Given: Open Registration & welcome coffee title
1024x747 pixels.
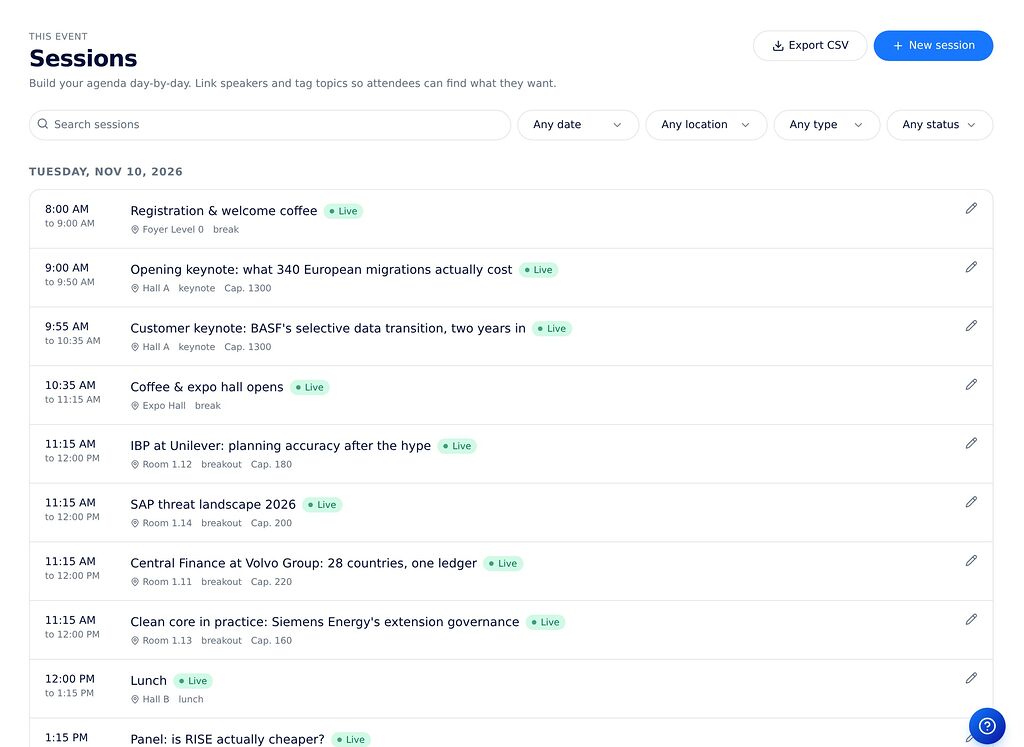Looking at the screenshot, I should click(x=223, y=211).
